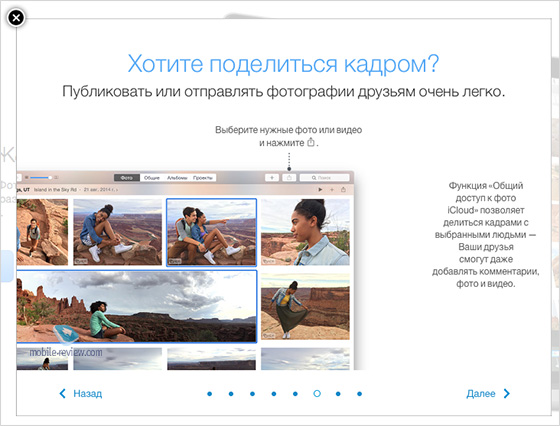Click the heading Хотите поделиться кадром?

[x=283, y=64]
